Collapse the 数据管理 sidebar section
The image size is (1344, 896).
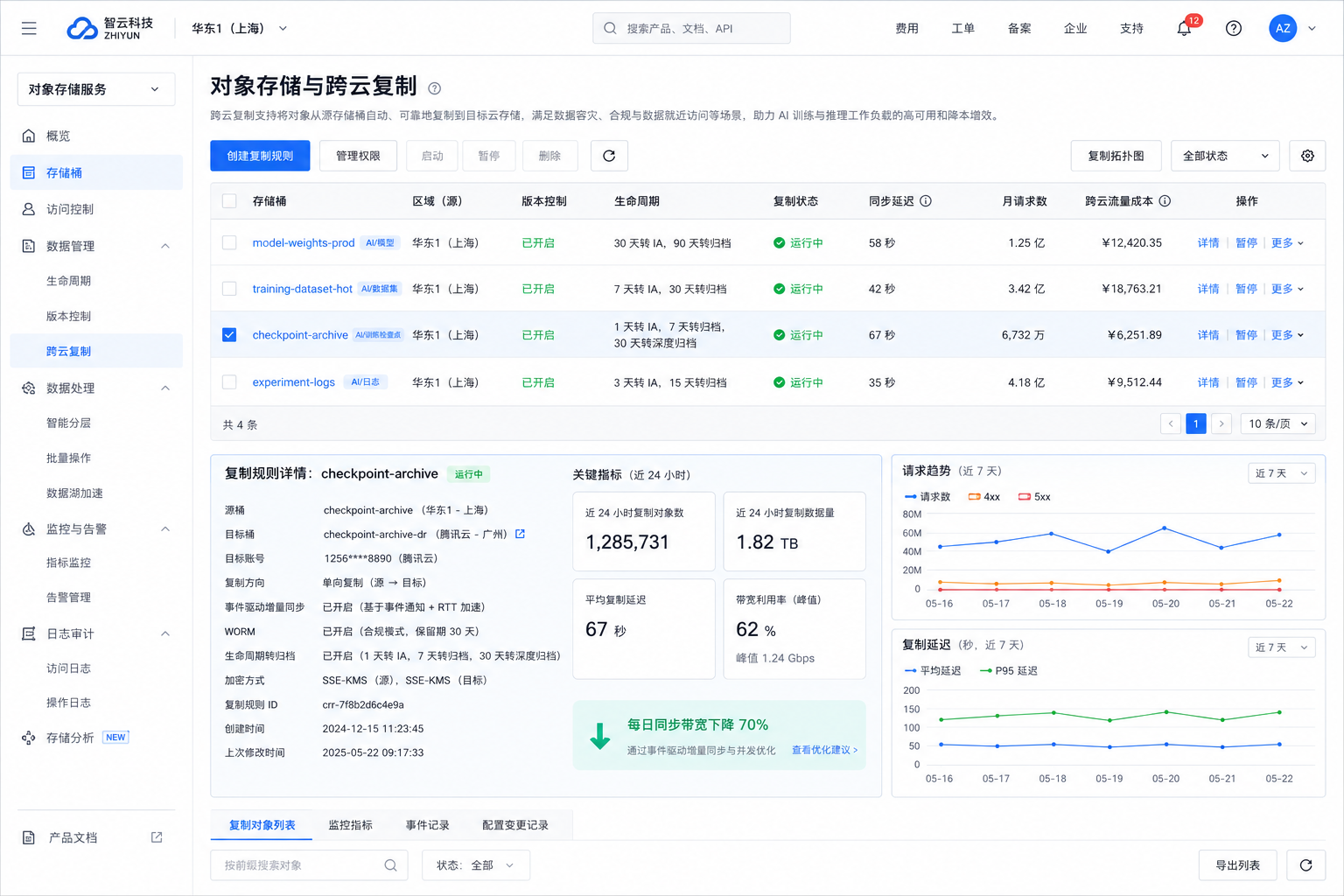[x=165, y=246]
